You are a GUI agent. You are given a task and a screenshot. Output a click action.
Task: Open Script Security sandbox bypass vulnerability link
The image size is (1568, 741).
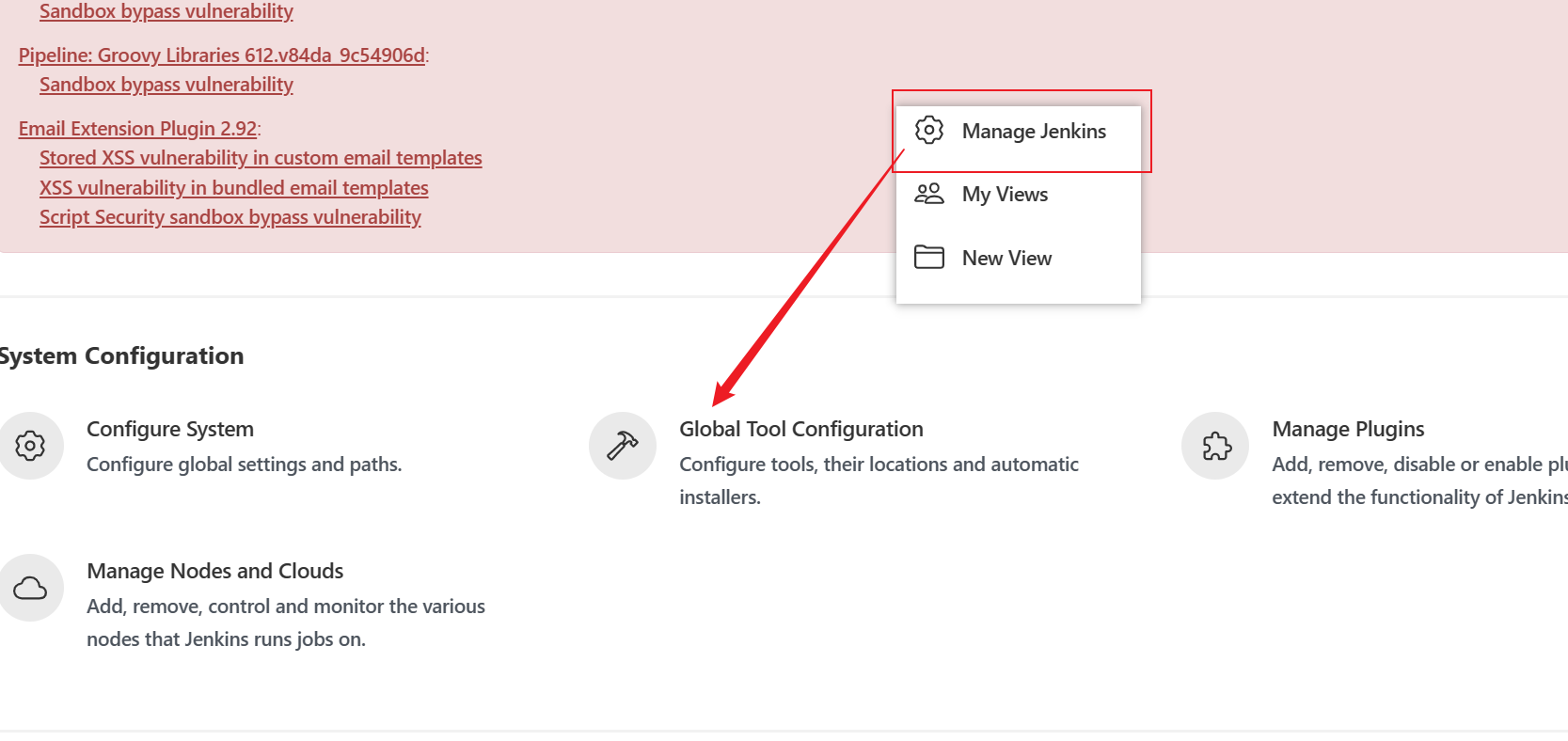pyautogui.click(x=230, y=217)
